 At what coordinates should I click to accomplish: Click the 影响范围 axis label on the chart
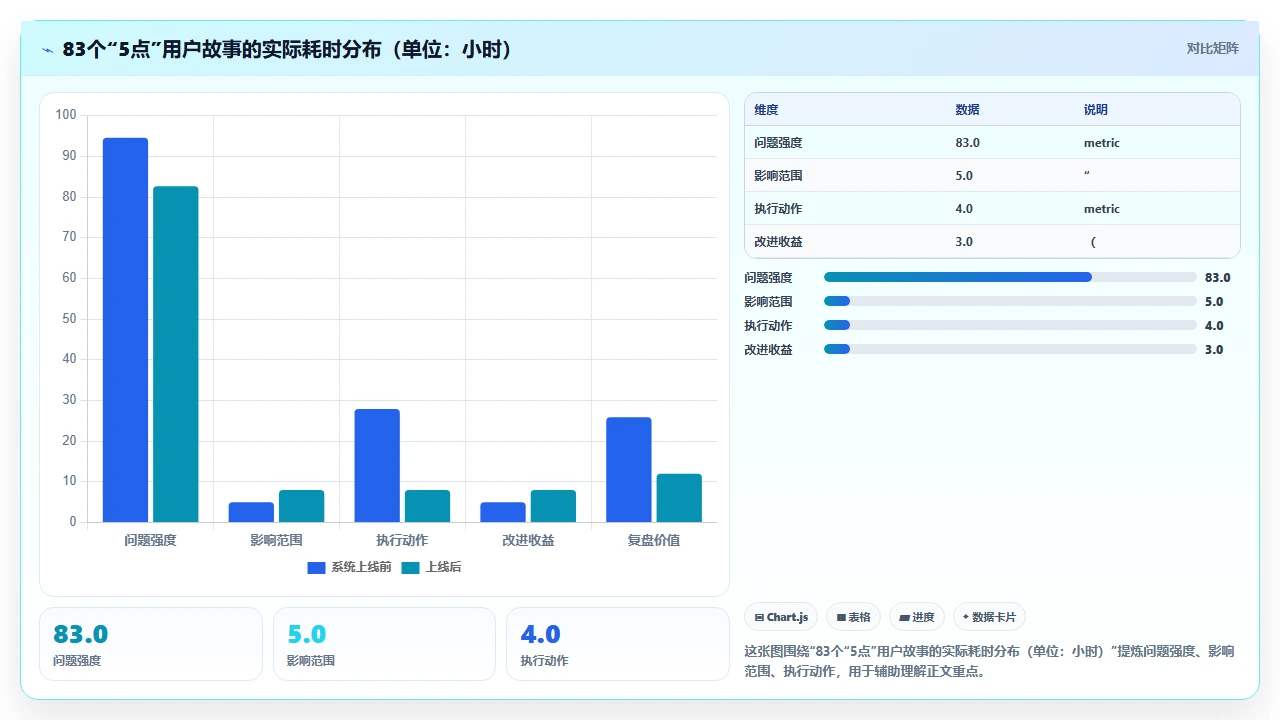(x=276, y=540)
